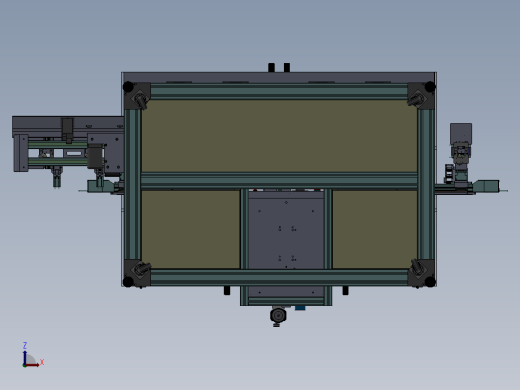Click the left black peg above the frame
520x390 pixels.
click(271, 67)
